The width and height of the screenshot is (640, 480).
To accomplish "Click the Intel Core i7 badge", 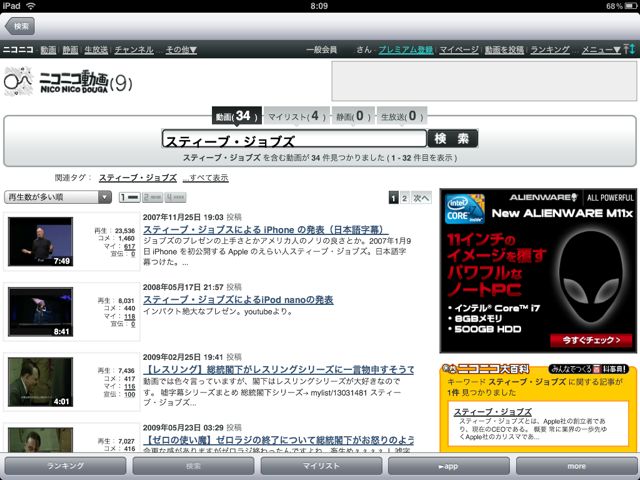I will [x=464, y=209].
